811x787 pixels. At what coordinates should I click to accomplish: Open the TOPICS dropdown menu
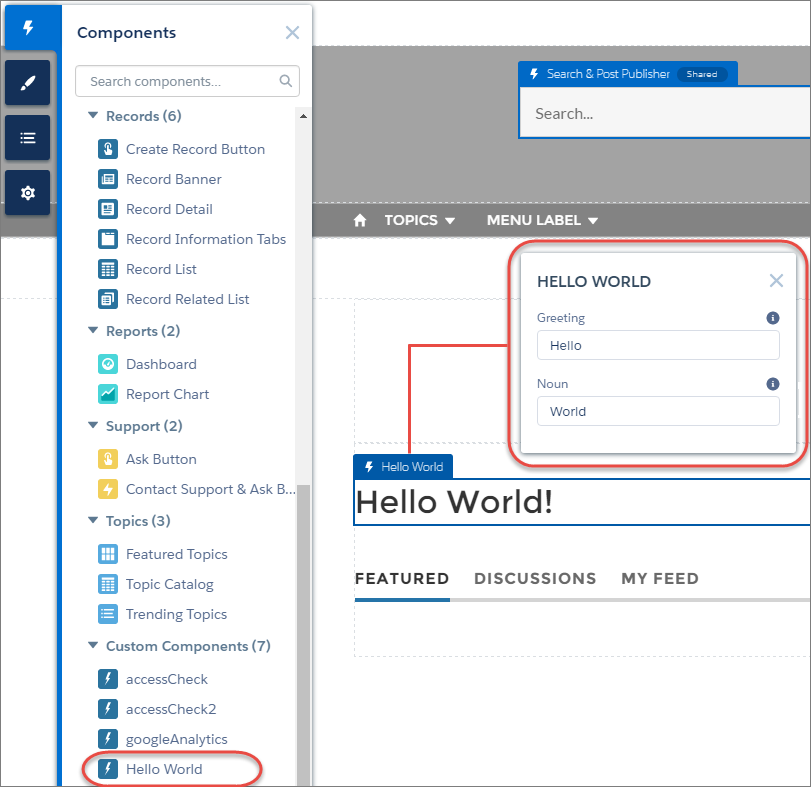420,220
